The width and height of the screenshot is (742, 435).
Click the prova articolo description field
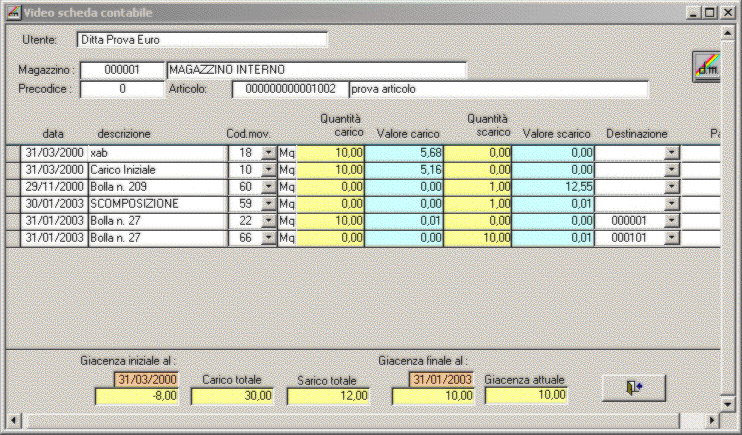click(x=498, y=89)
